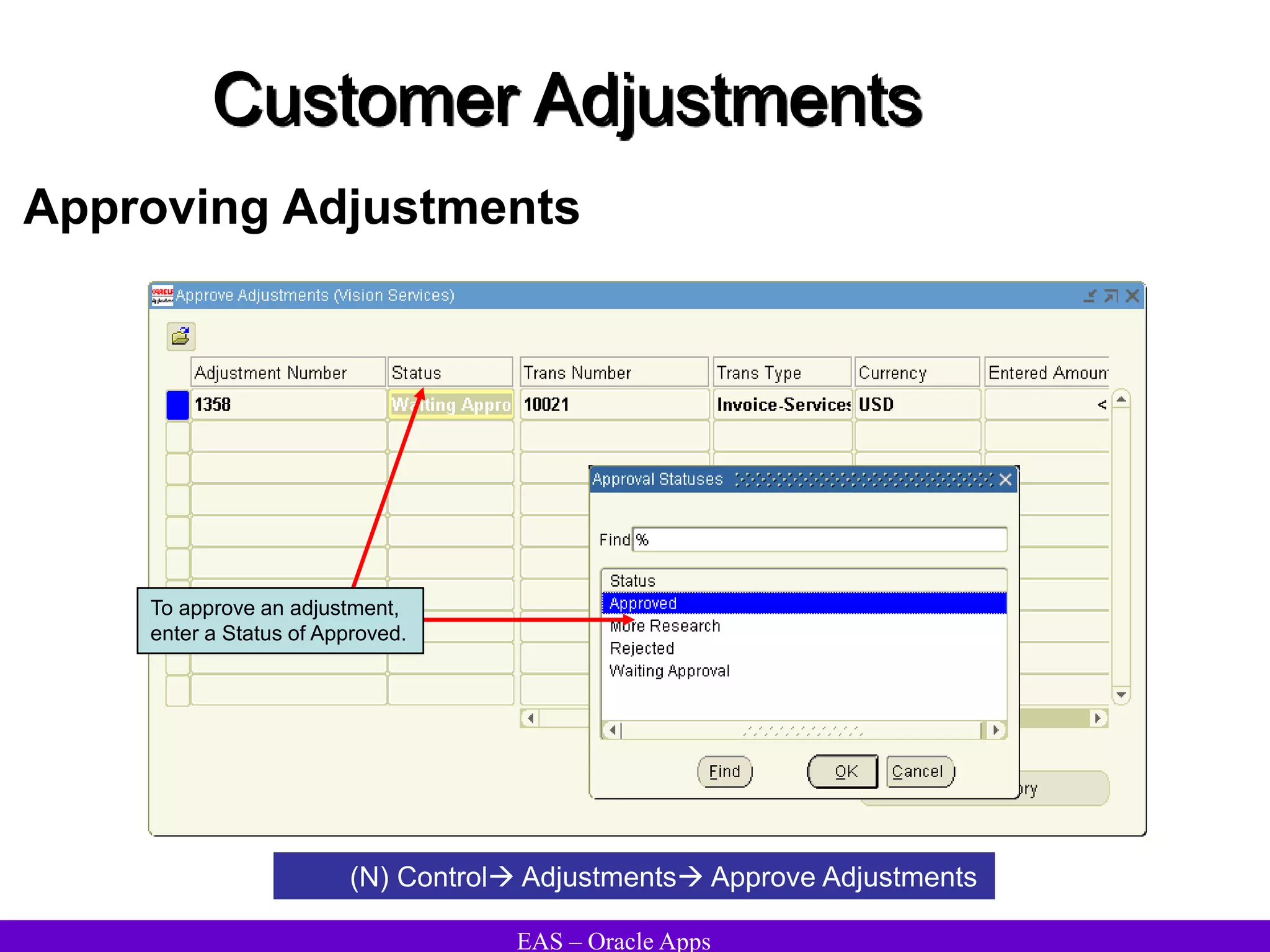The width and height of the screenshot is (1270, 952).
Task: Confirm selection with OK button
Action: (x=843, y=772)
